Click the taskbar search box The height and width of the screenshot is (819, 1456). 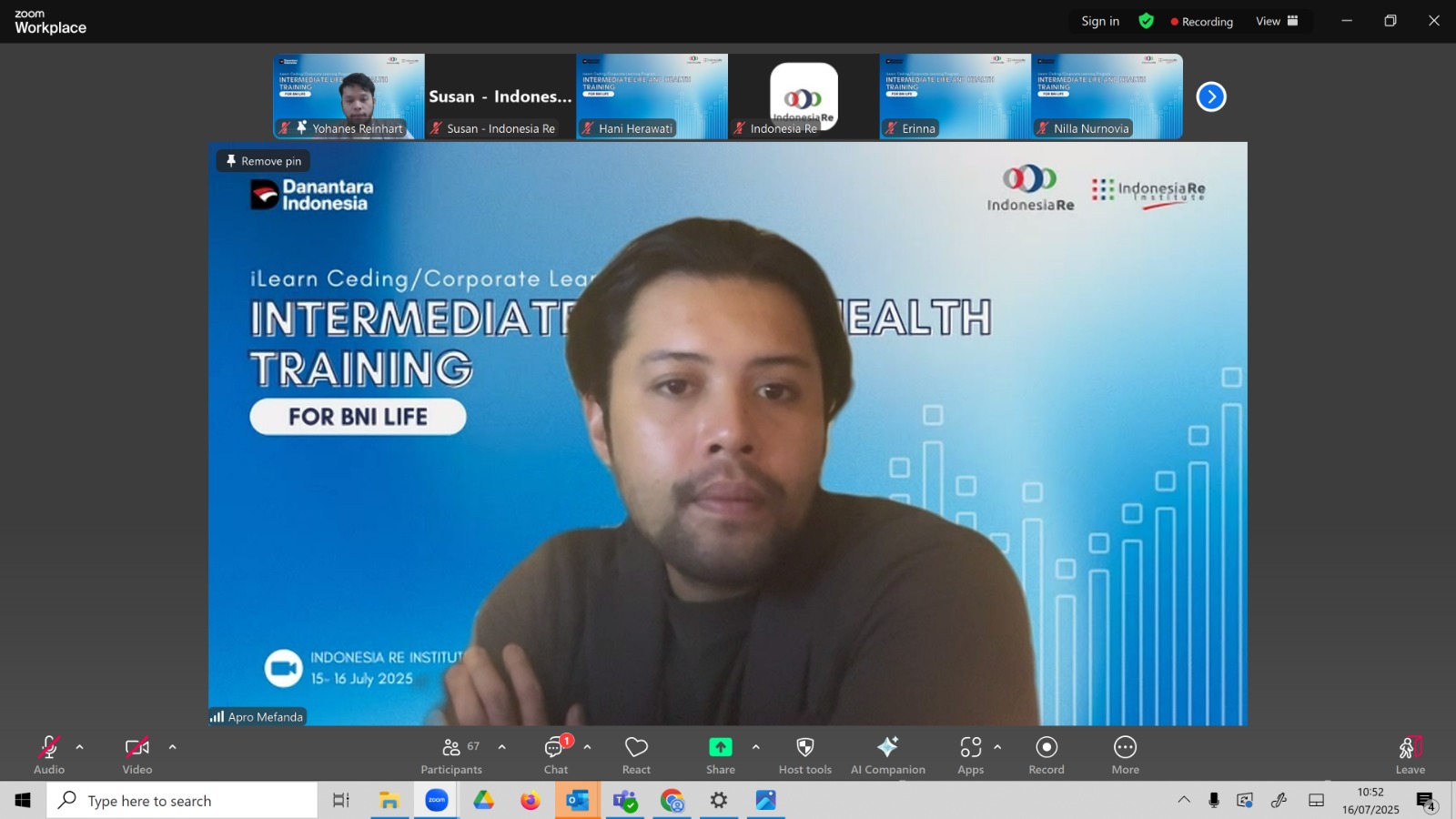182,801
